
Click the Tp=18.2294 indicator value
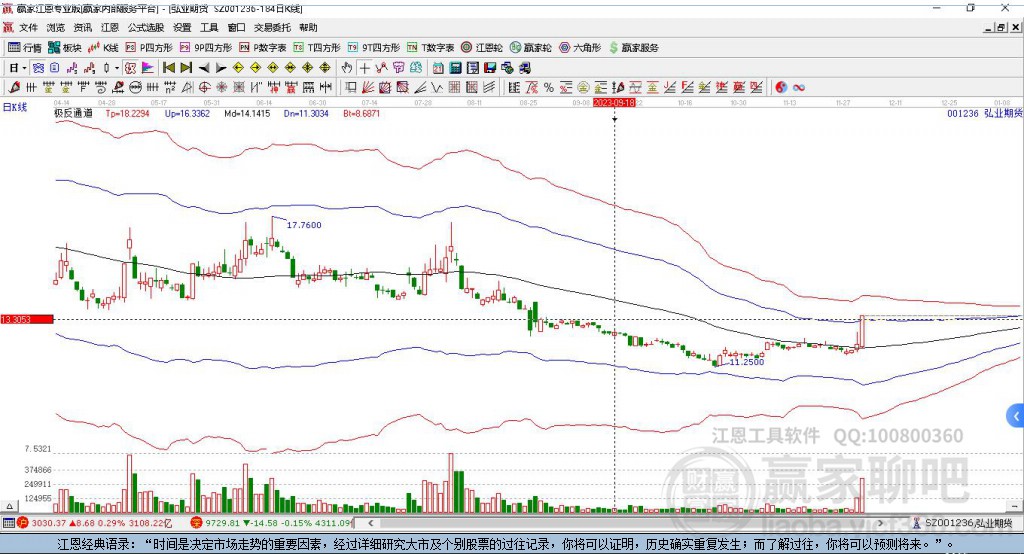tap(127, 113)
